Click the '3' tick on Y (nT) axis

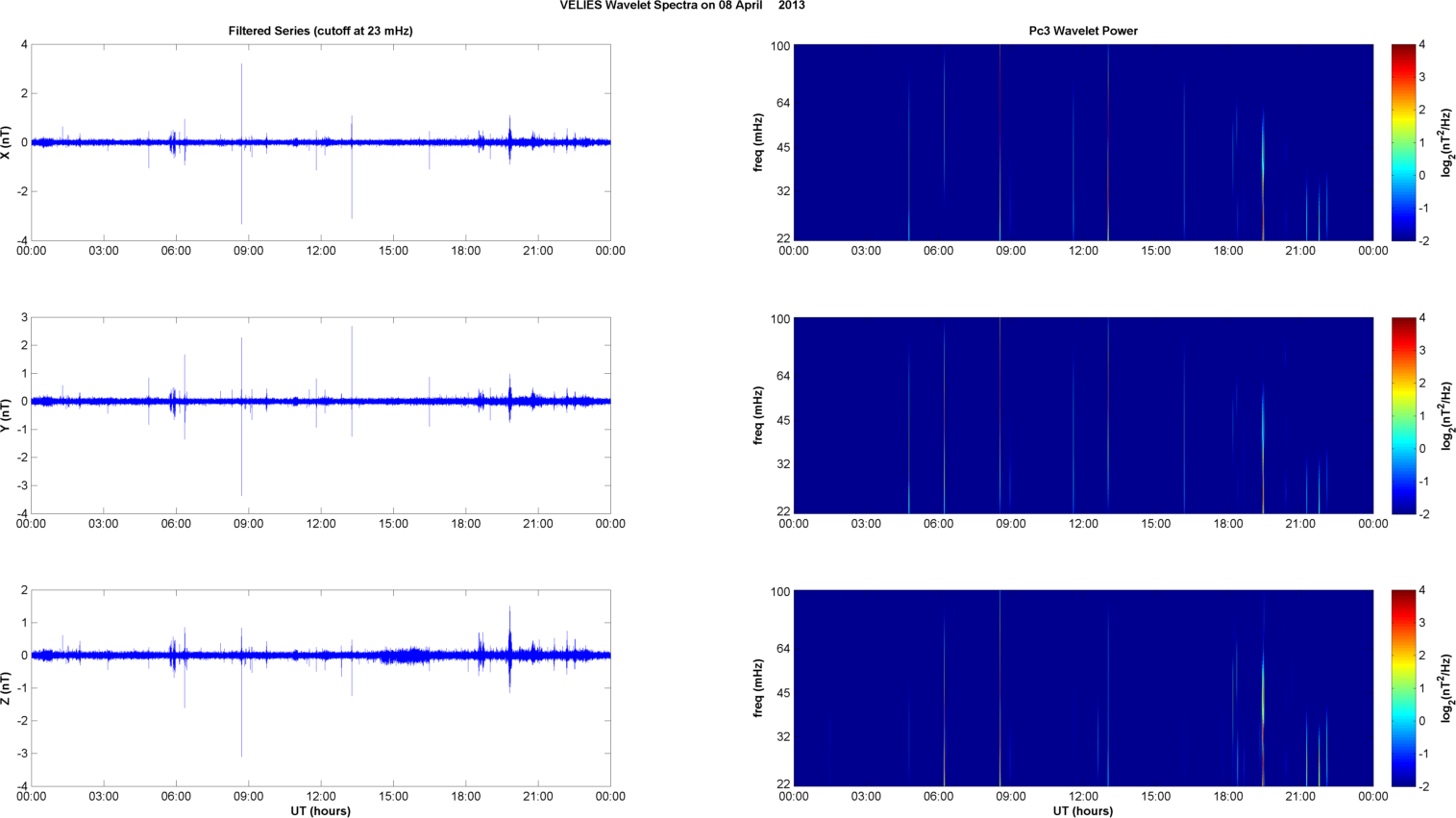pos(24,317)
